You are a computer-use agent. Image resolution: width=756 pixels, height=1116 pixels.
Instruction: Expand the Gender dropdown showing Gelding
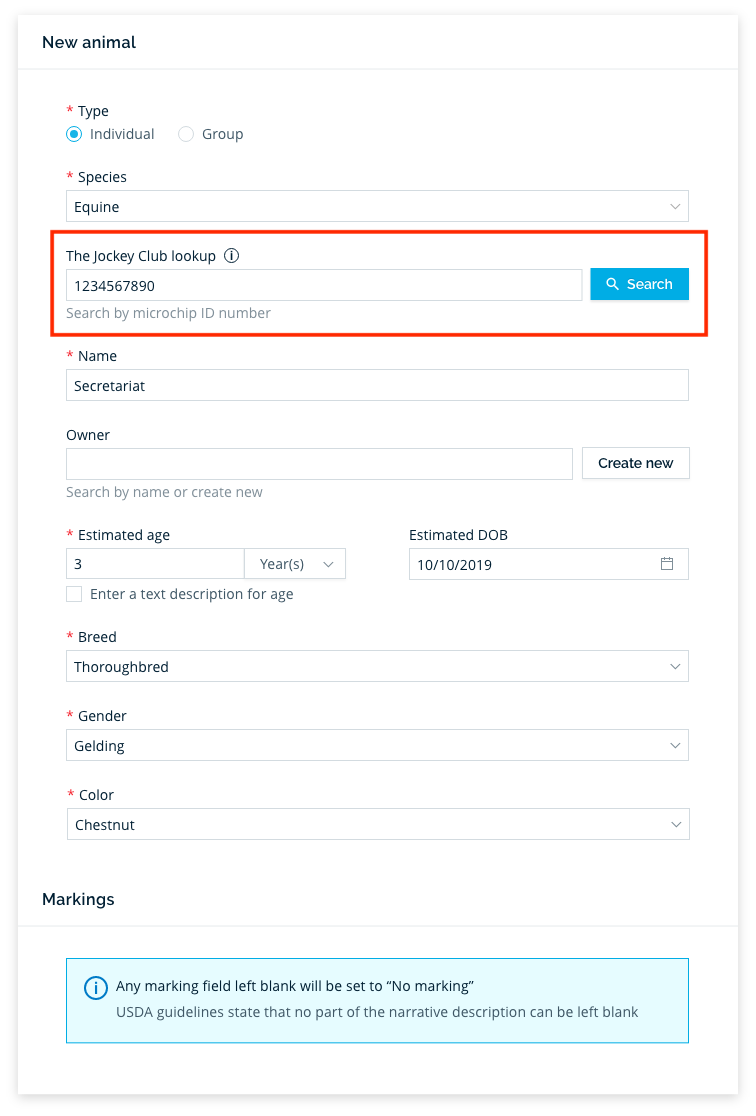click(x=377, y=745)
